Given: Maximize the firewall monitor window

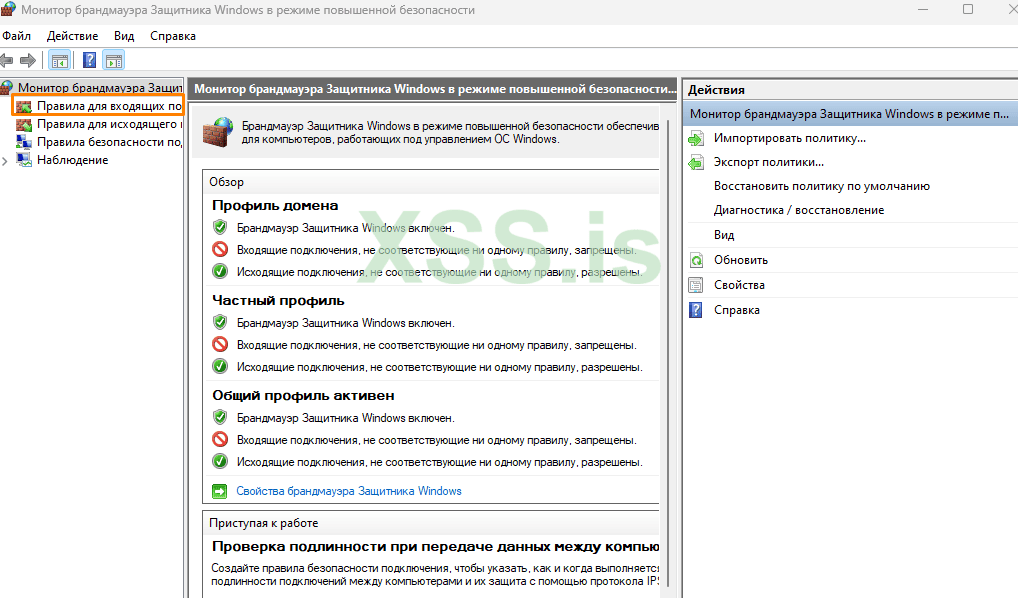Looking at the screenshot, I should coord(968,10).
